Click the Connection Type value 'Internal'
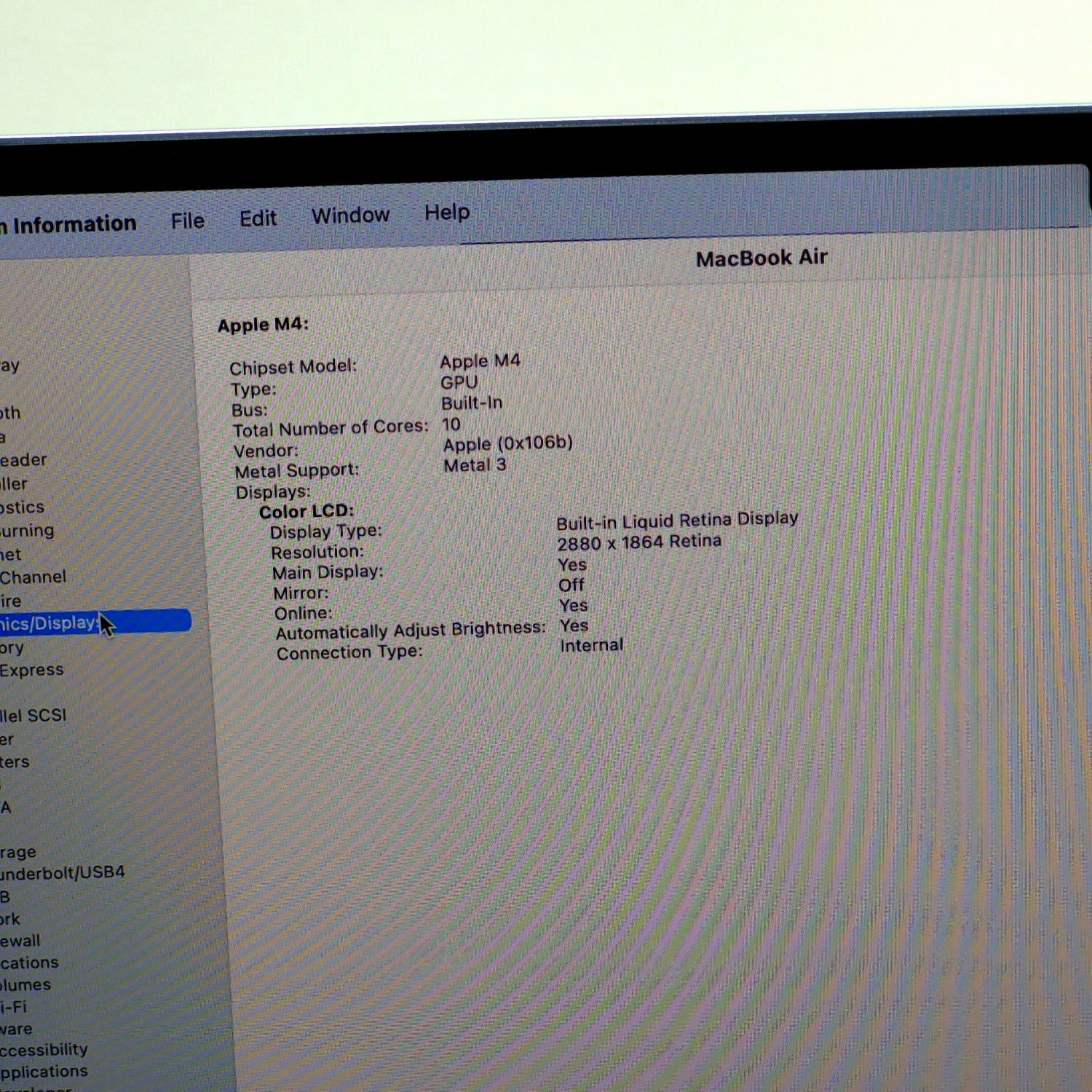Screen dimensions: 1092x1092 pyautogui.click(x=592, y=645)
